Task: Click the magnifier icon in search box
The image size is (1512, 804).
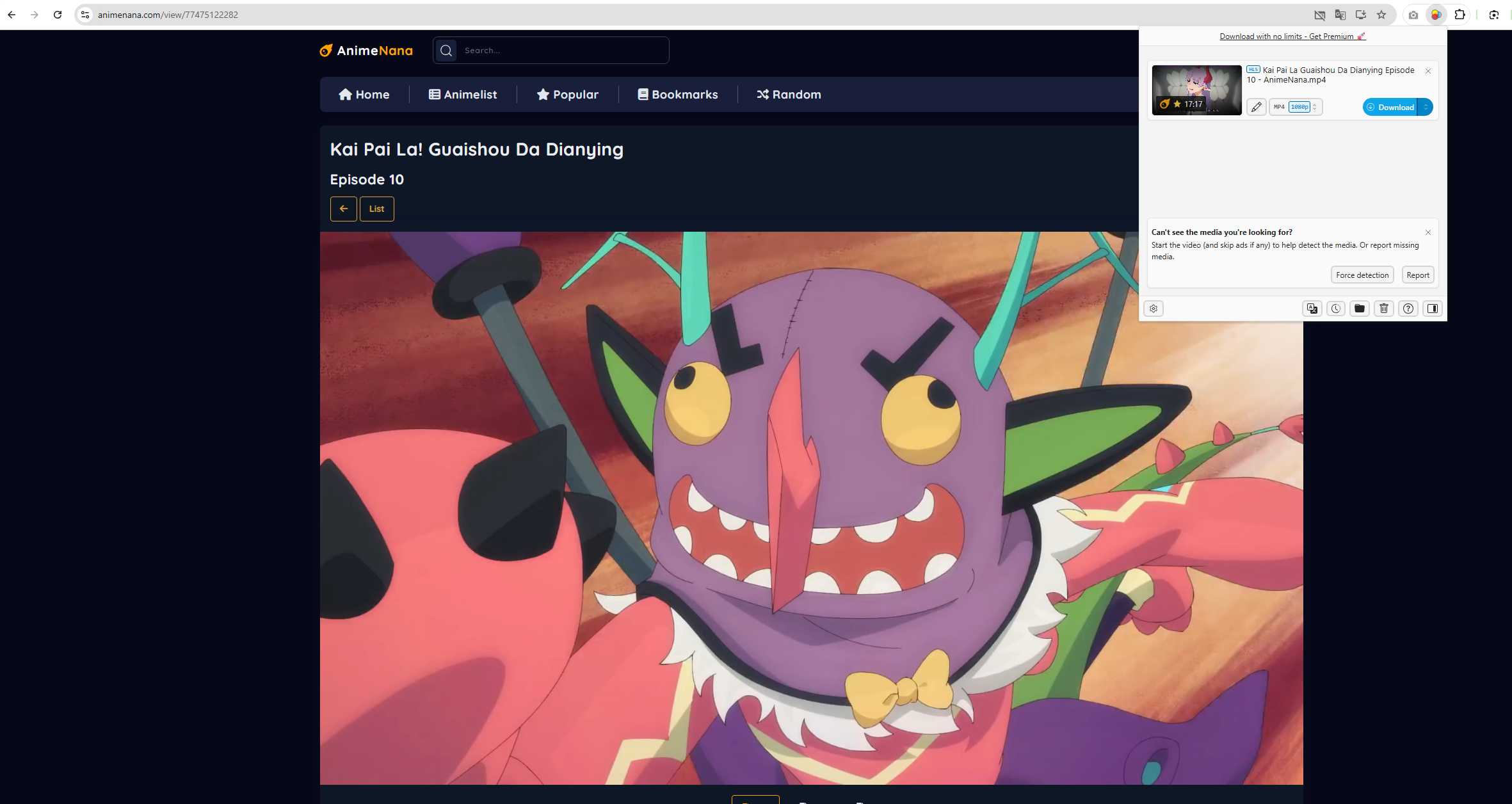Action: click(x=446, y=51)
